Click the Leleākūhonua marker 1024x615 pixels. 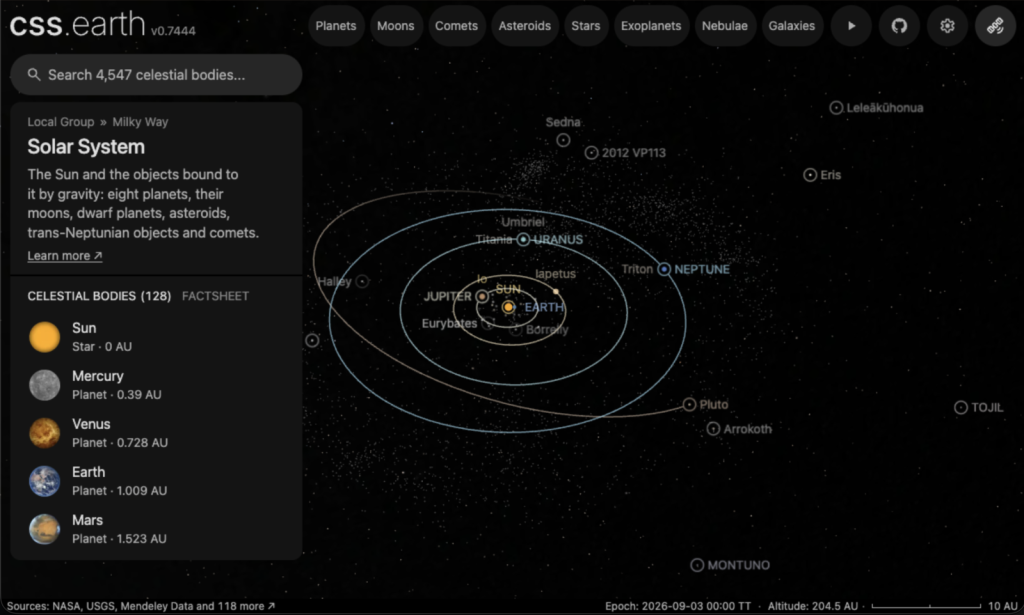pos(836,108)
